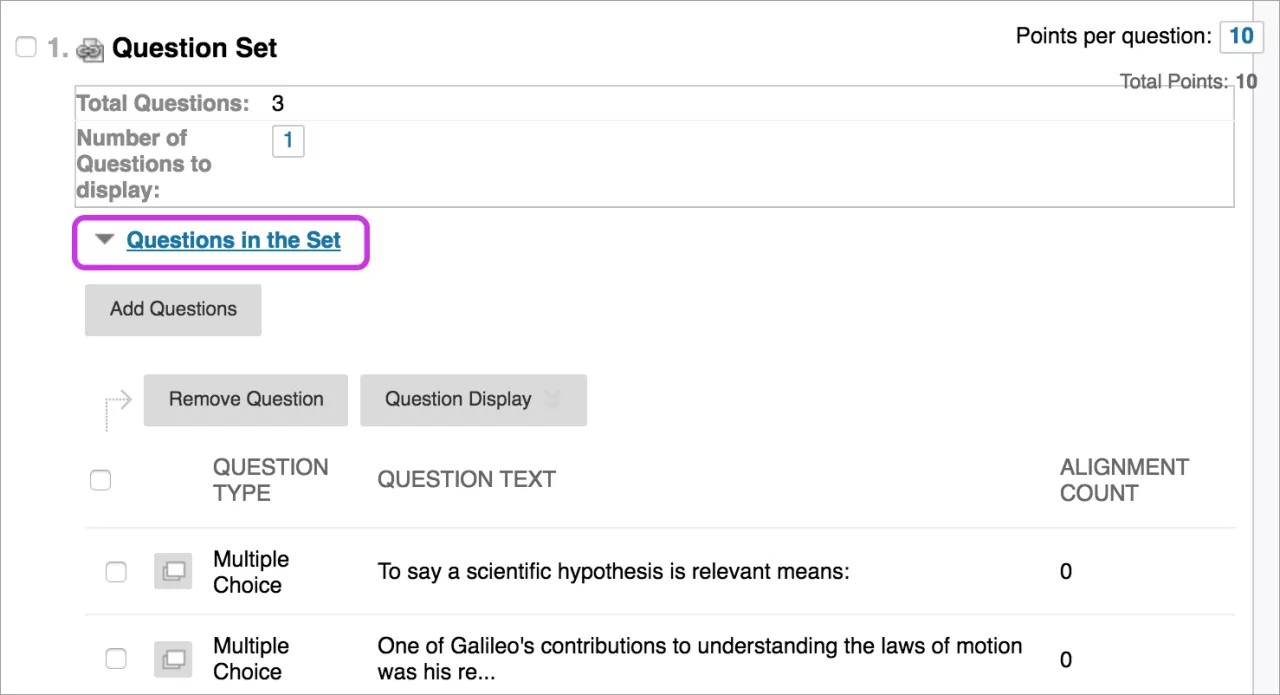
Task: Check the hypothesis question's row checkbox
Action: click(116, 571)
